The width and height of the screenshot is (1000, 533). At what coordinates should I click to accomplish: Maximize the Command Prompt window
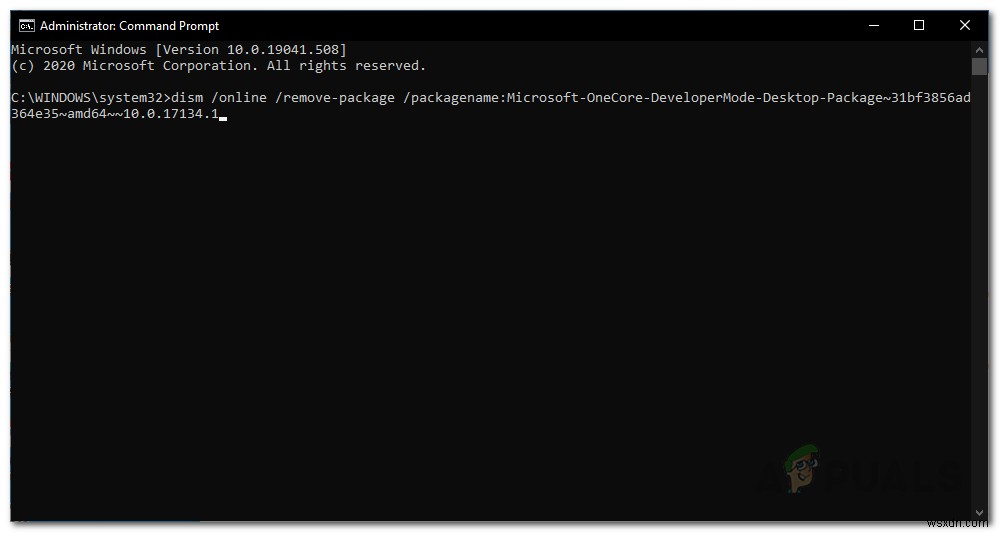click(919, 25)
